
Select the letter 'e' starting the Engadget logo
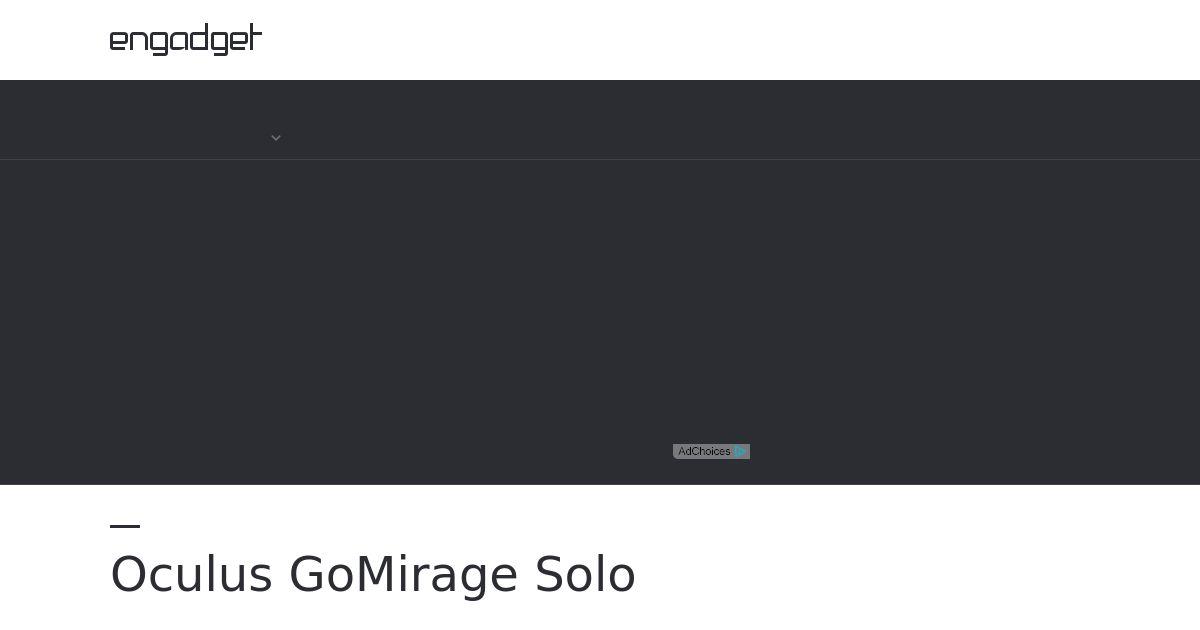(119, 42)
